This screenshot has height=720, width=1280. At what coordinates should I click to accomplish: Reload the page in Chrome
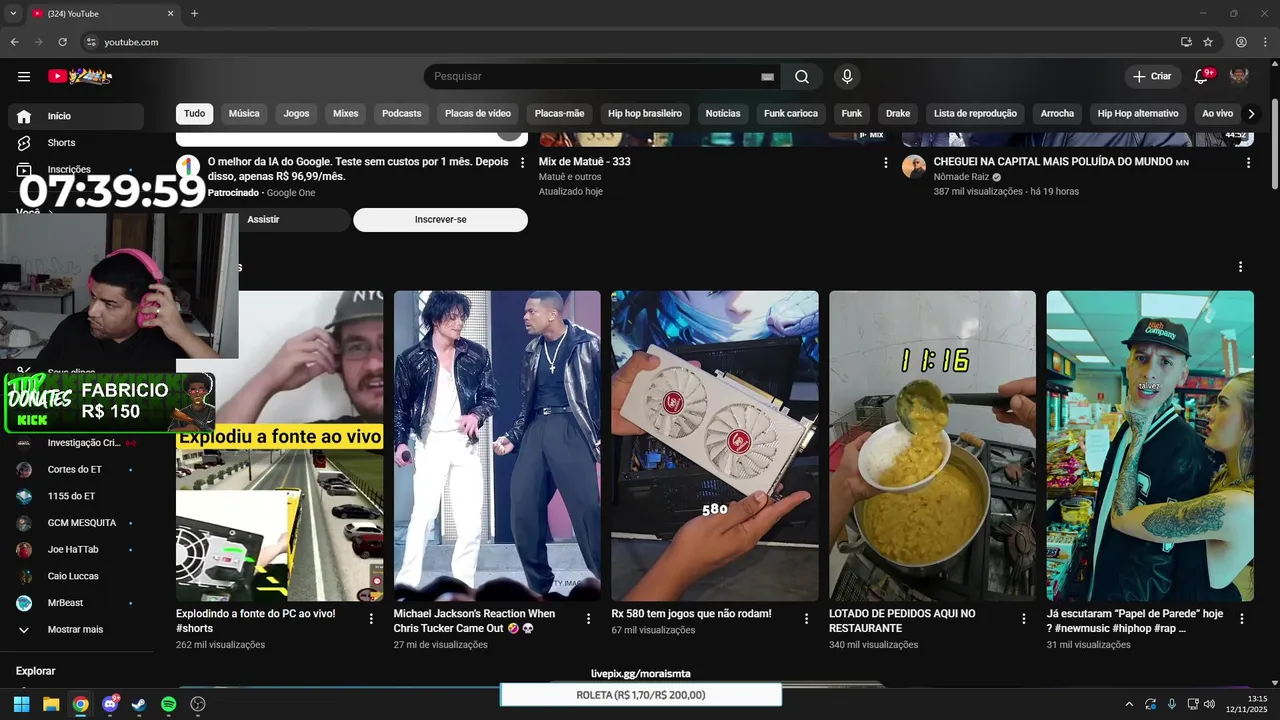coord(63,42)
